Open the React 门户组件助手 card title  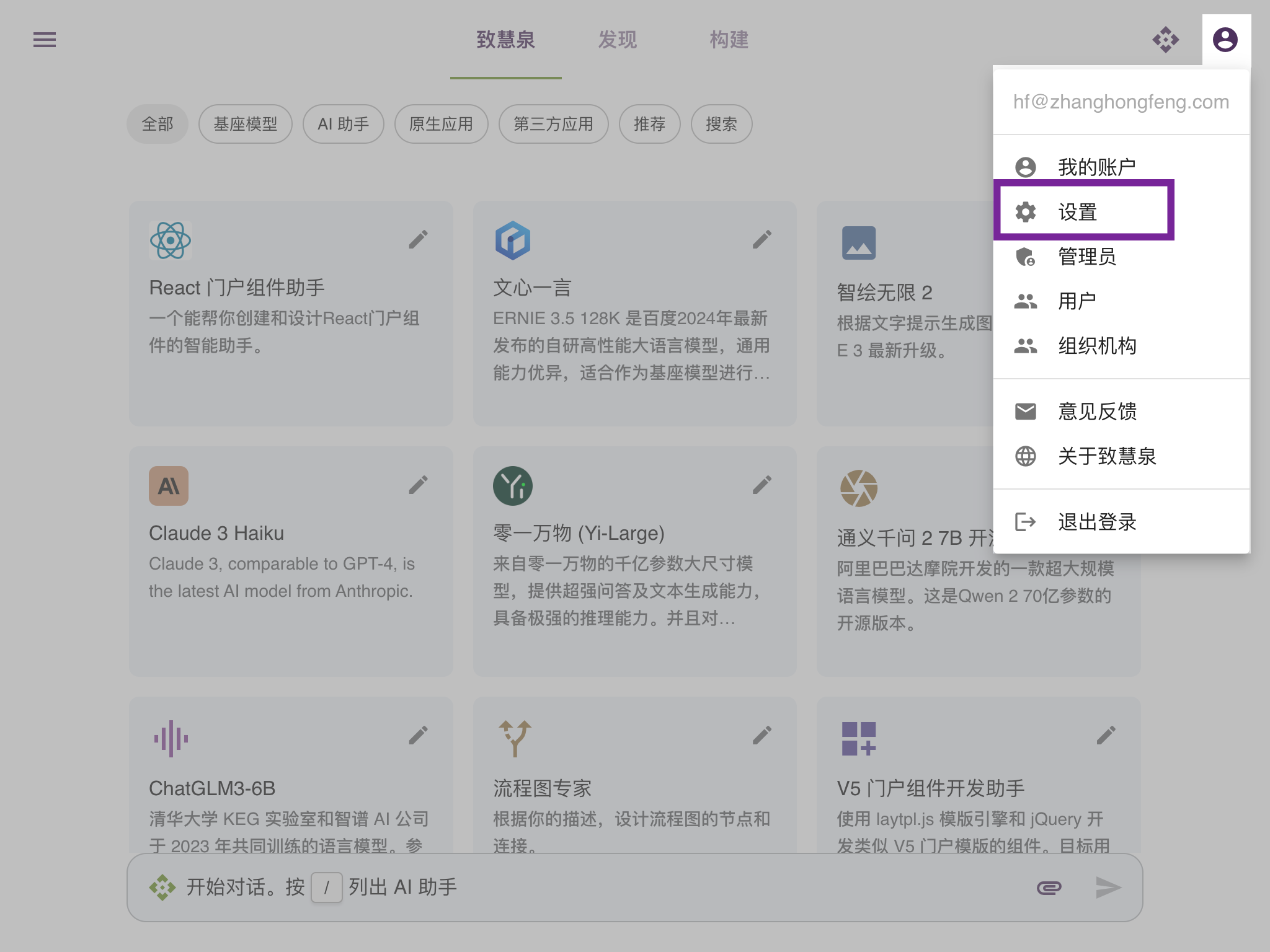237,288
